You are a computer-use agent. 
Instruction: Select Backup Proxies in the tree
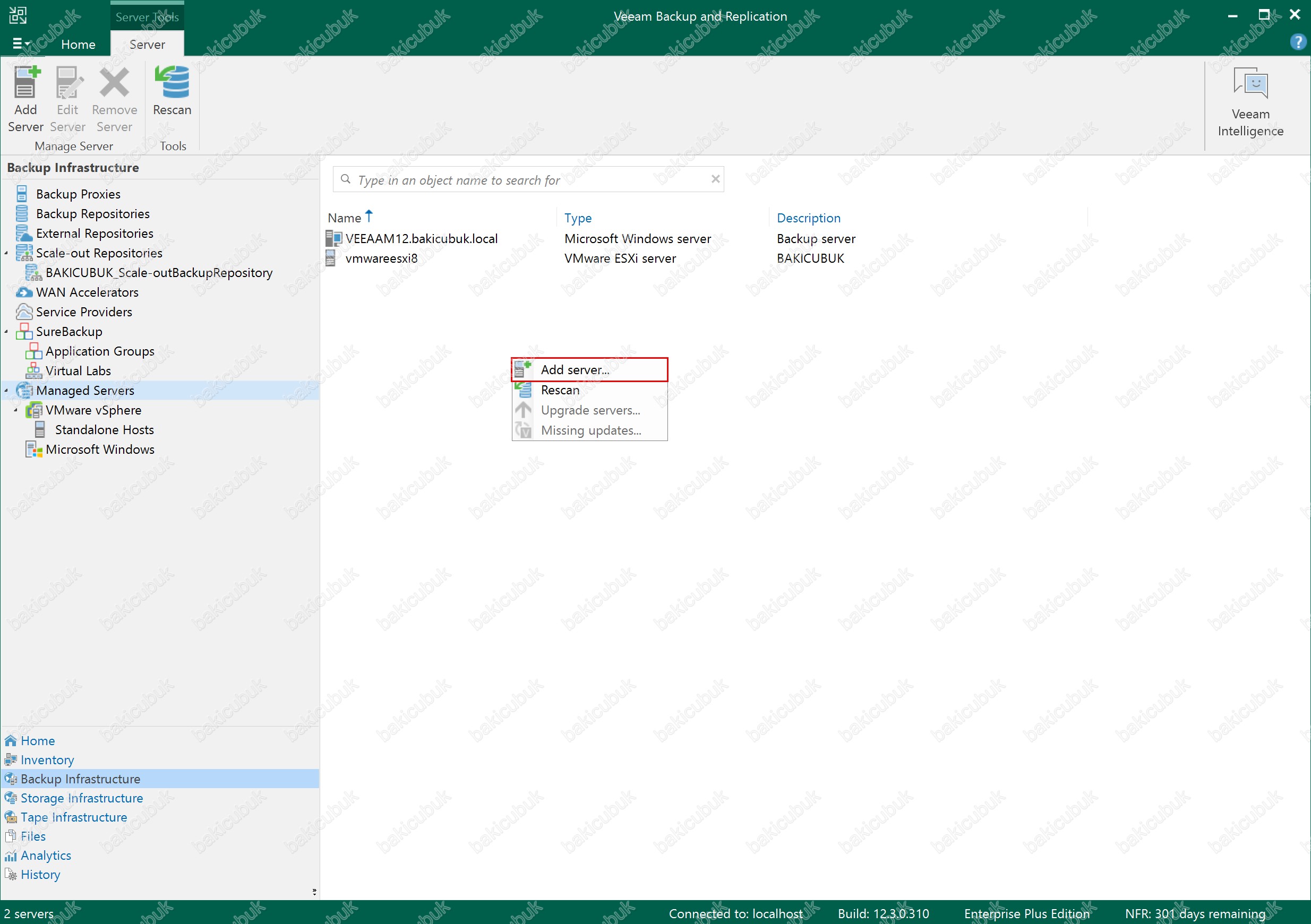click(x=78, y=194)
